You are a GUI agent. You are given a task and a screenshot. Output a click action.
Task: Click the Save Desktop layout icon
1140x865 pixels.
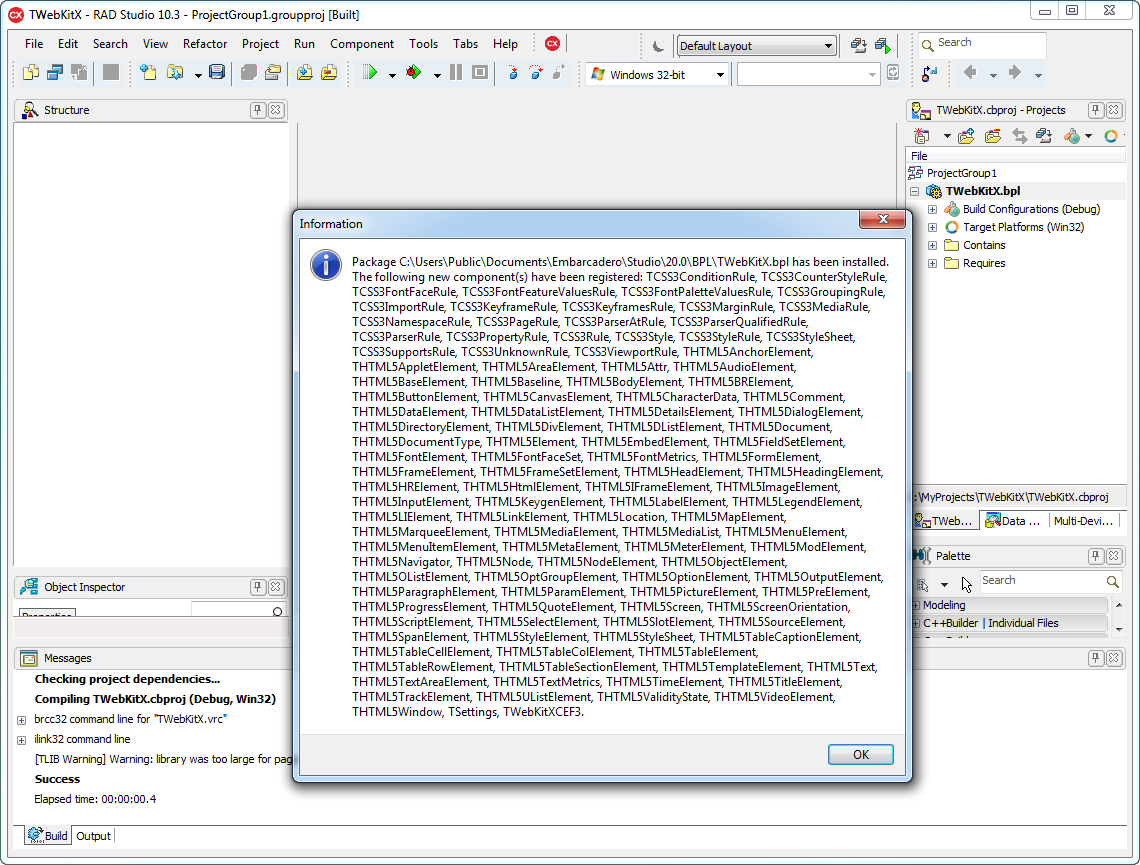[x=859, y=46]
